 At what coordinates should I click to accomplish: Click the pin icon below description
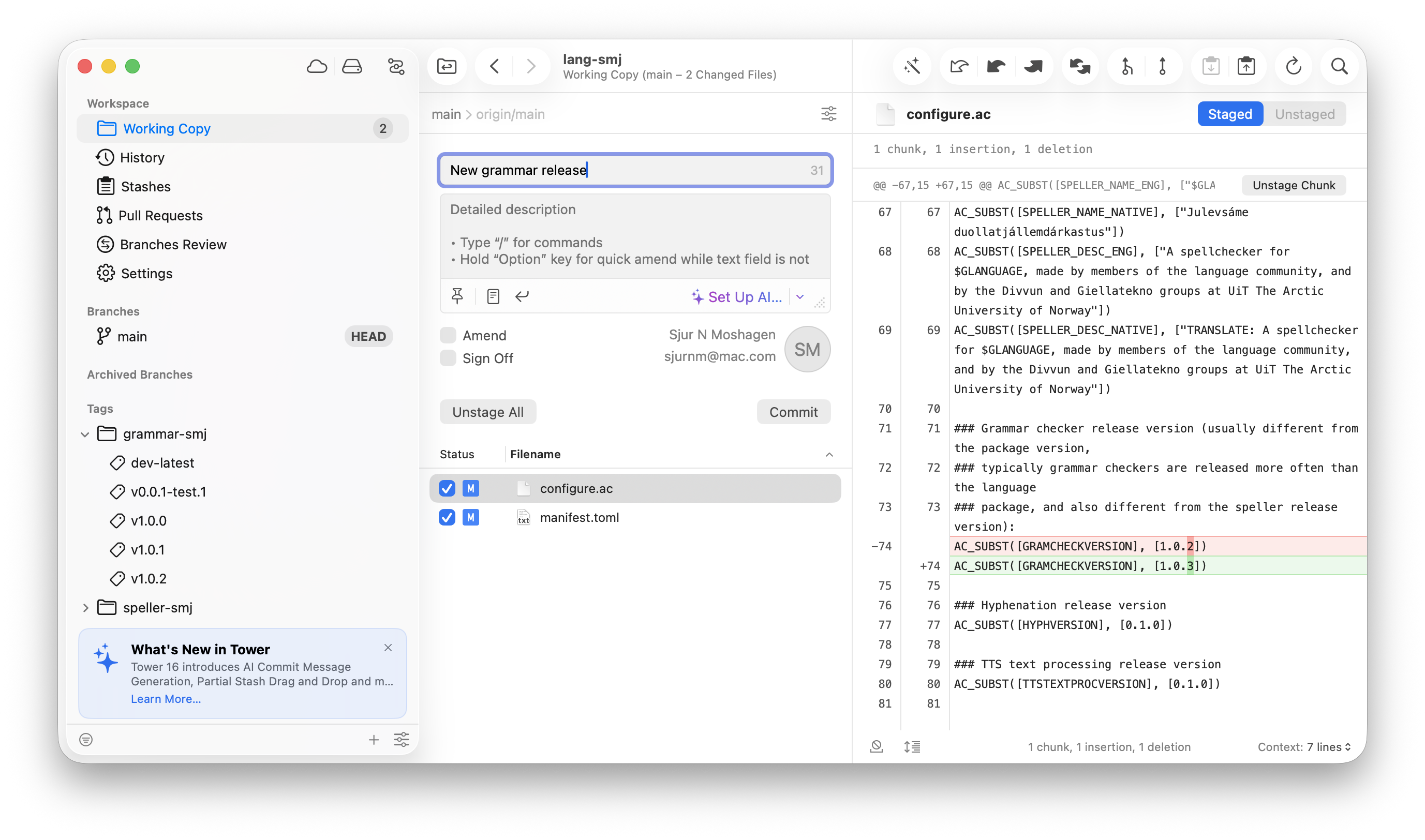tap(457, 296)
